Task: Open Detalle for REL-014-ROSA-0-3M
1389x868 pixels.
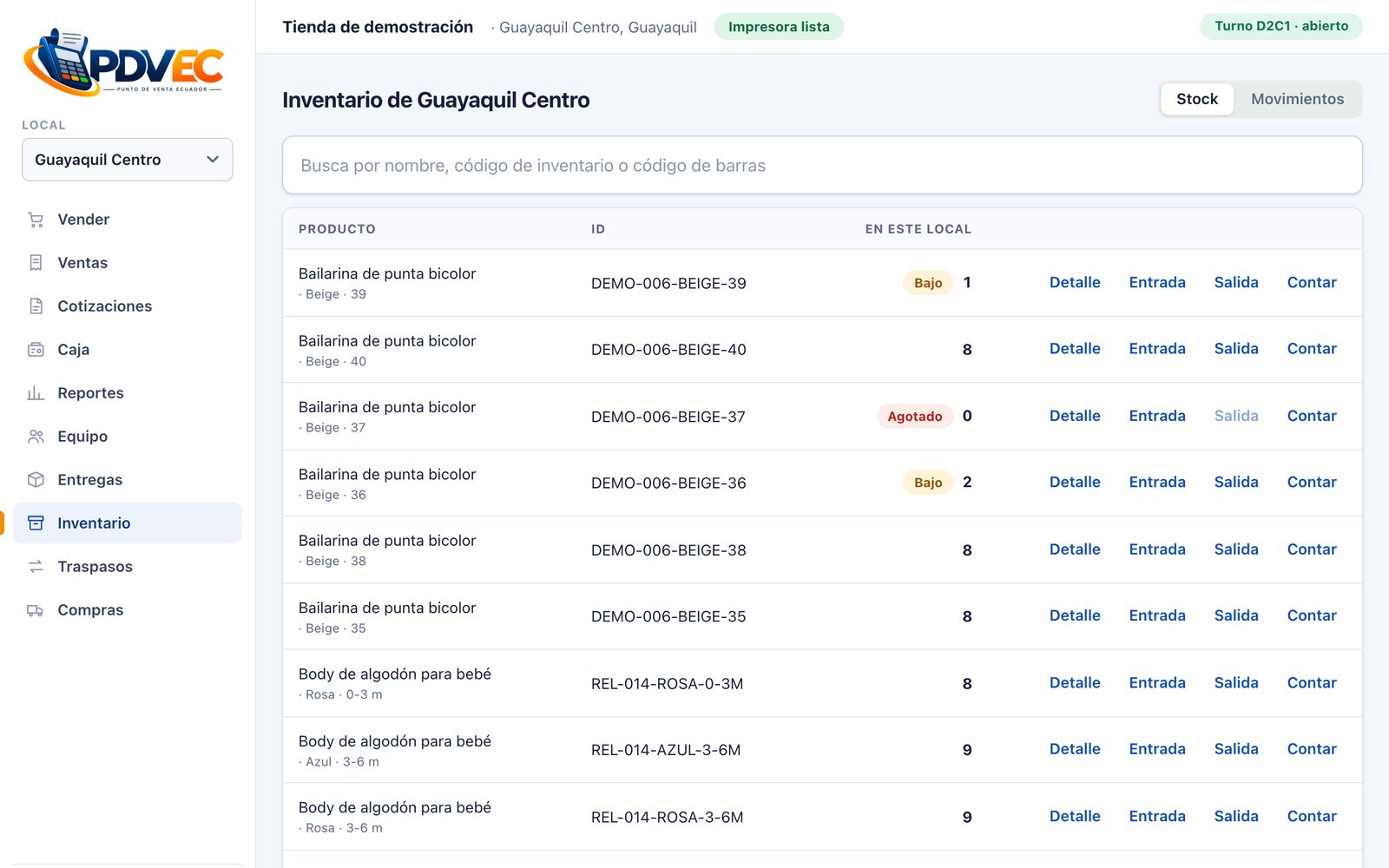Action: (1075, 683)
